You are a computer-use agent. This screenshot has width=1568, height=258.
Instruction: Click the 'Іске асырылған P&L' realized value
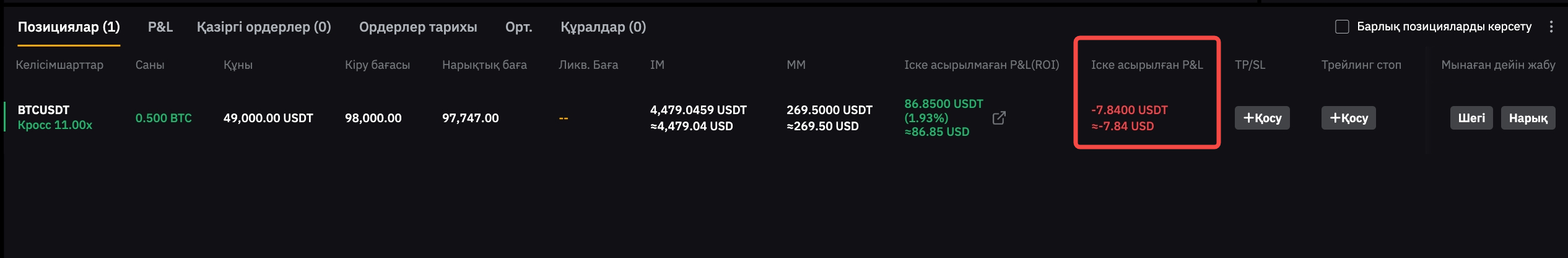pos(1129,110)
